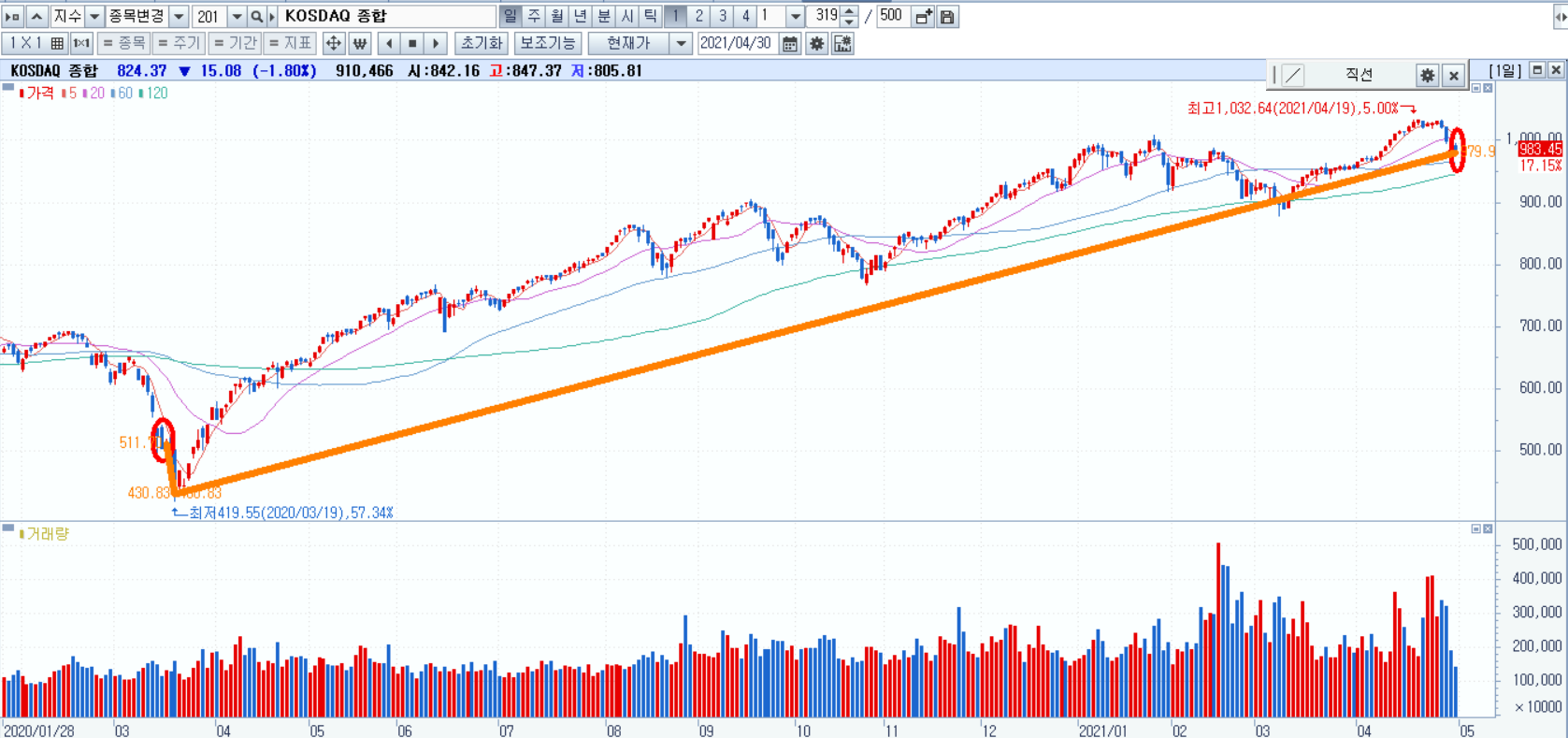
Task: Open the calendar date picker icon
Action: [x=790, y=43]
